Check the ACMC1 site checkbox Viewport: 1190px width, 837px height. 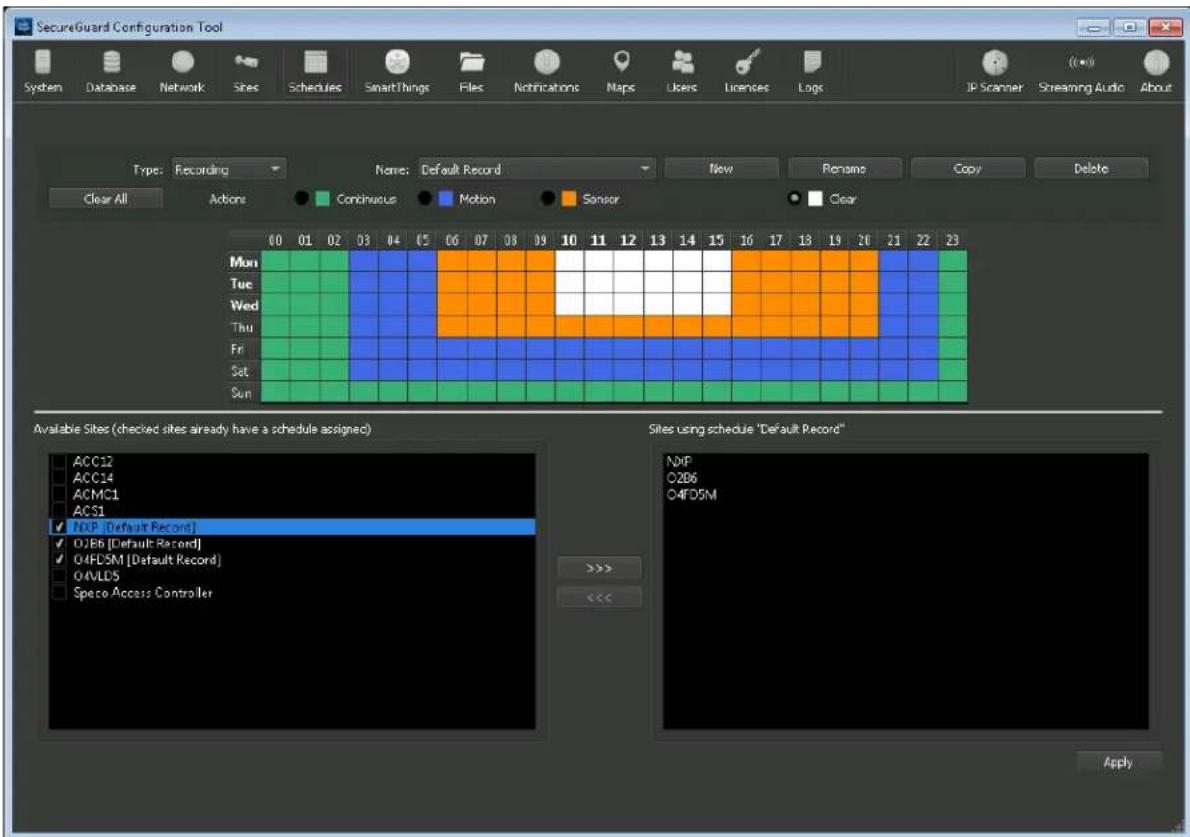(59, 495)
